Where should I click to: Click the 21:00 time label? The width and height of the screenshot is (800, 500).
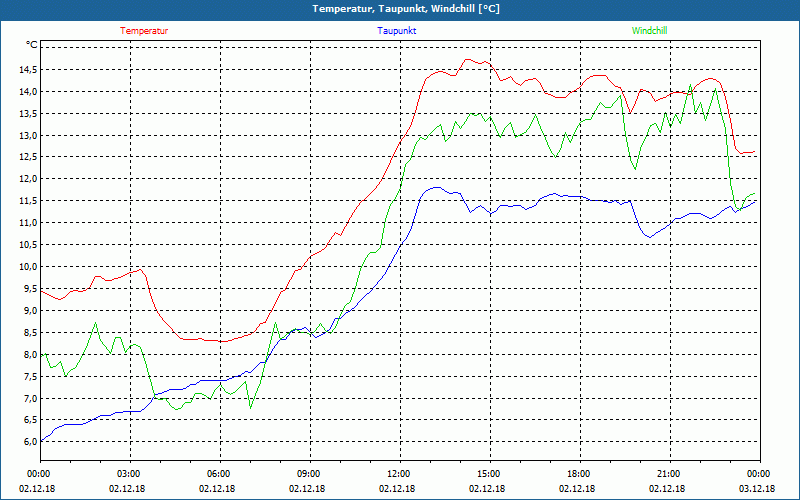point(670,474)
